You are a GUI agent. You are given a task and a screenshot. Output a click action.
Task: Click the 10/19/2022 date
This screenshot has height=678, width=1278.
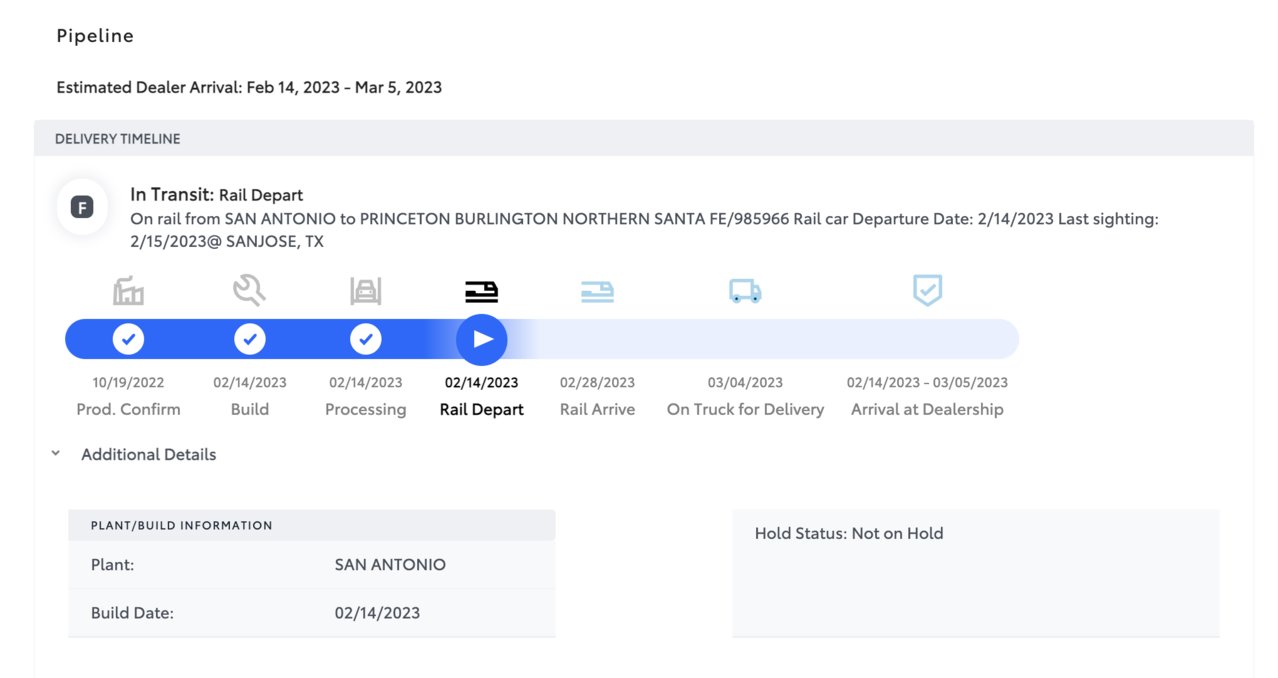pos(129,382)
